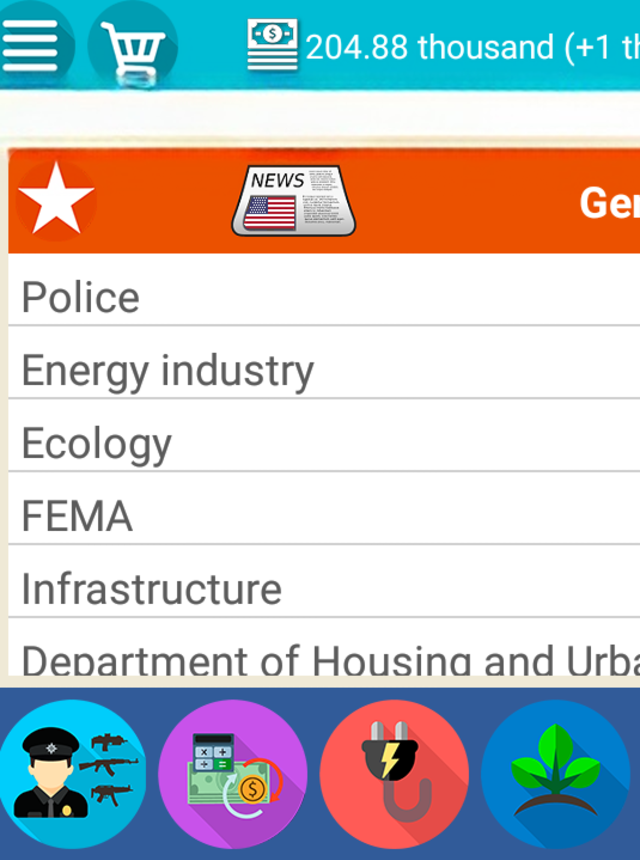Select the Ecology list entry
Screen dimensions: 640x860
(96, 444)
